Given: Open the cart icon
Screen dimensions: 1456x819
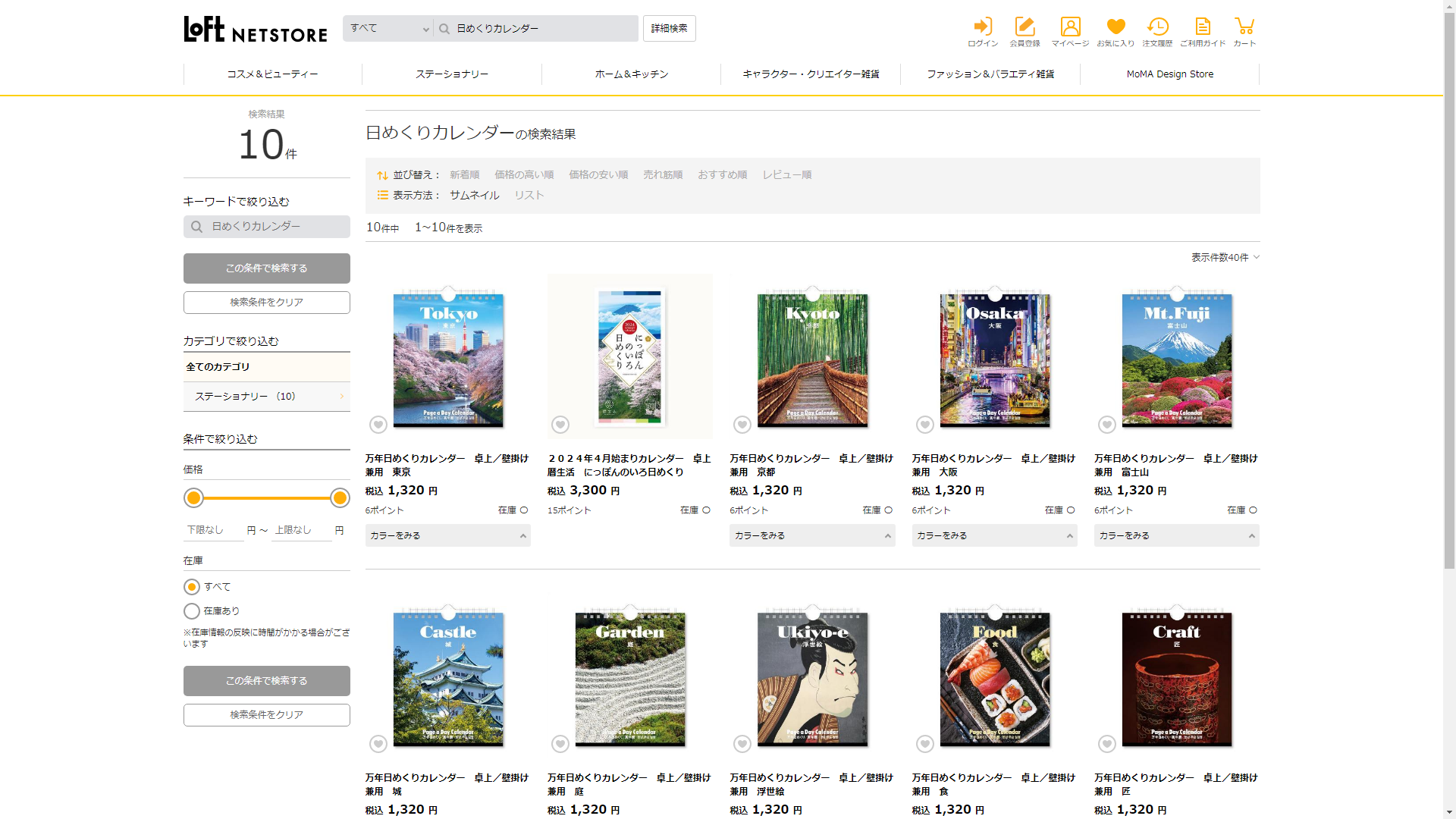Looking at the screenshot, I should (x=1244, y=27).
